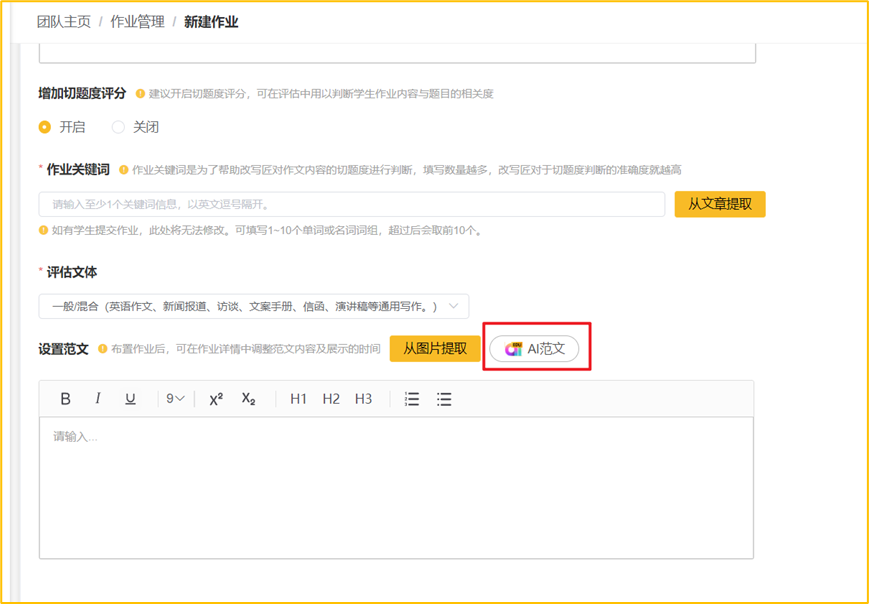Go to 作业管理 breadcrumb
This screenshot has width=869, height=604.
tap(137, 22)
